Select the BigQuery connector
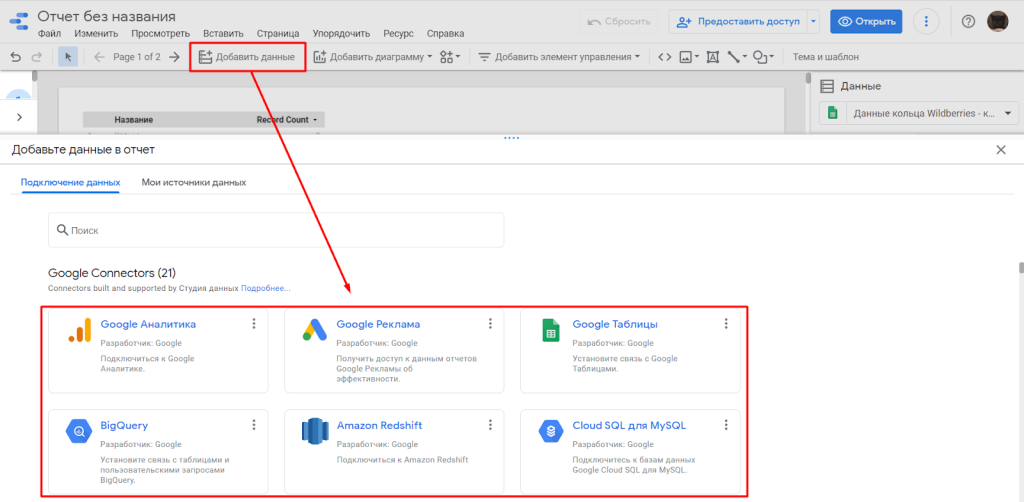 coord(124,426)
